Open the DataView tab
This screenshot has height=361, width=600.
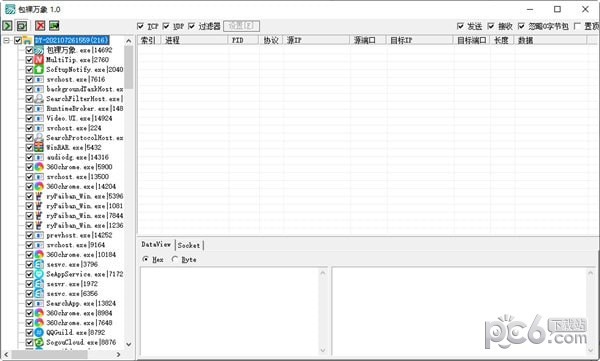156,244
